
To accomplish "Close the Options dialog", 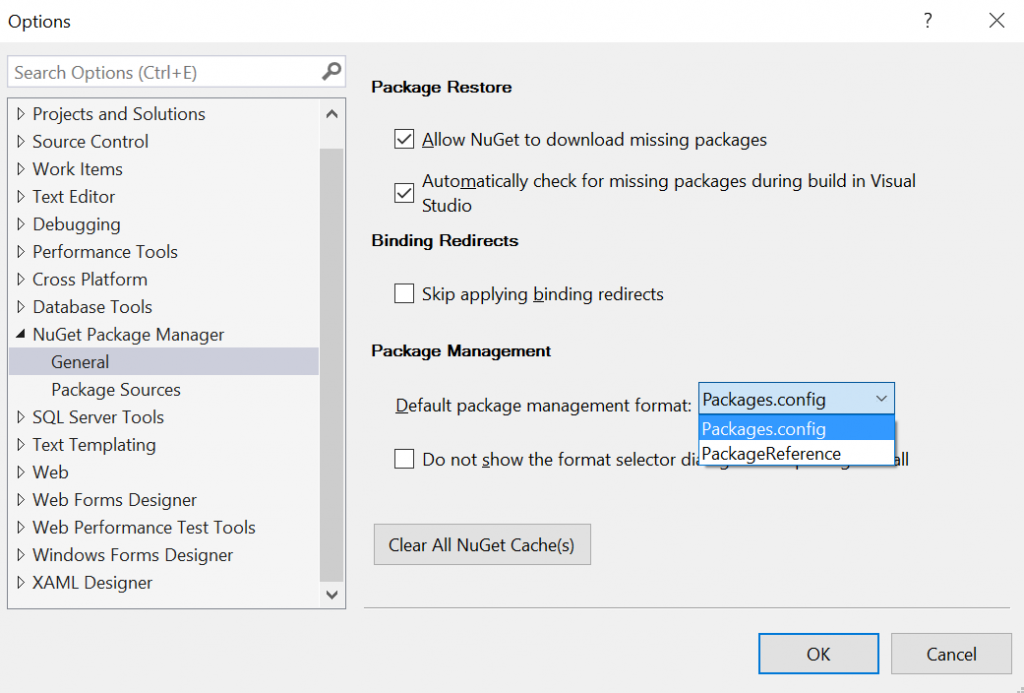I will [997, 21].
